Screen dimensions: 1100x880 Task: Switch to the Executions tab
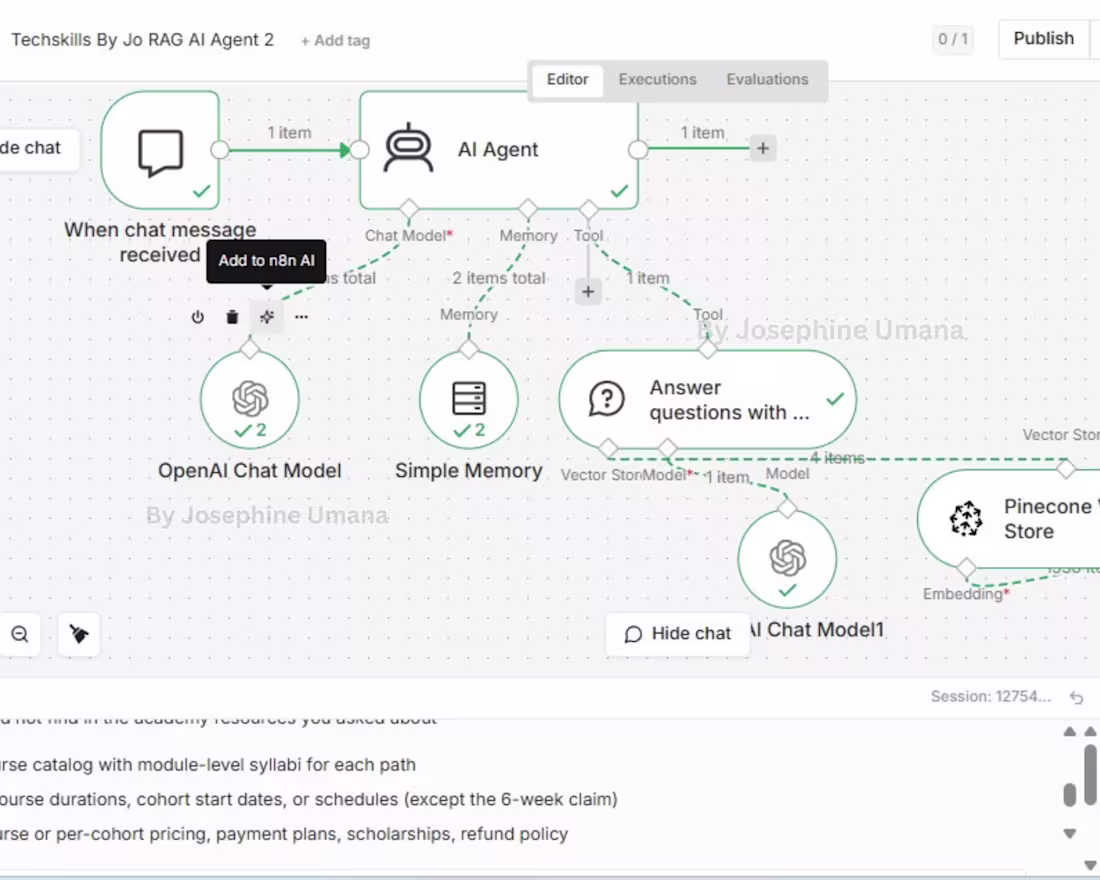pyautogui.click(x=657, y=79)
